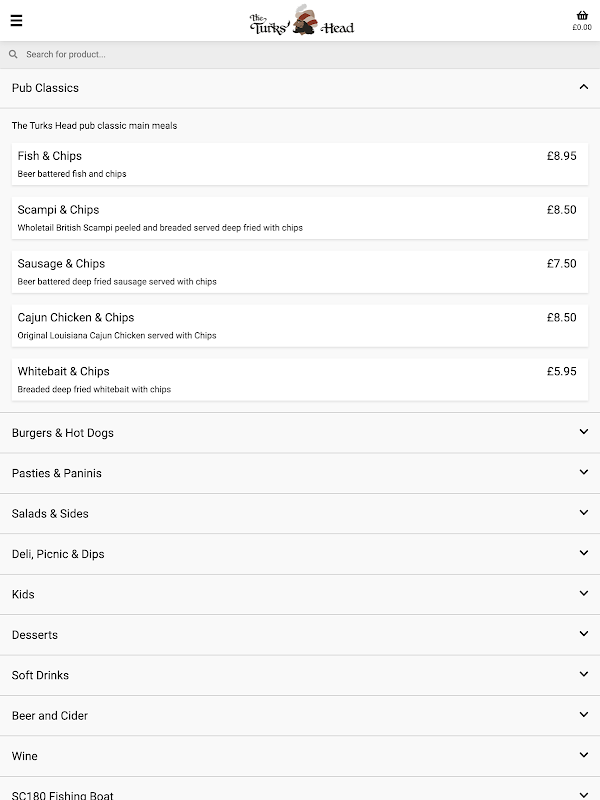Open the Soft Drinks category
The height and width of the screenshot is (800, 600).
[40, 675]
